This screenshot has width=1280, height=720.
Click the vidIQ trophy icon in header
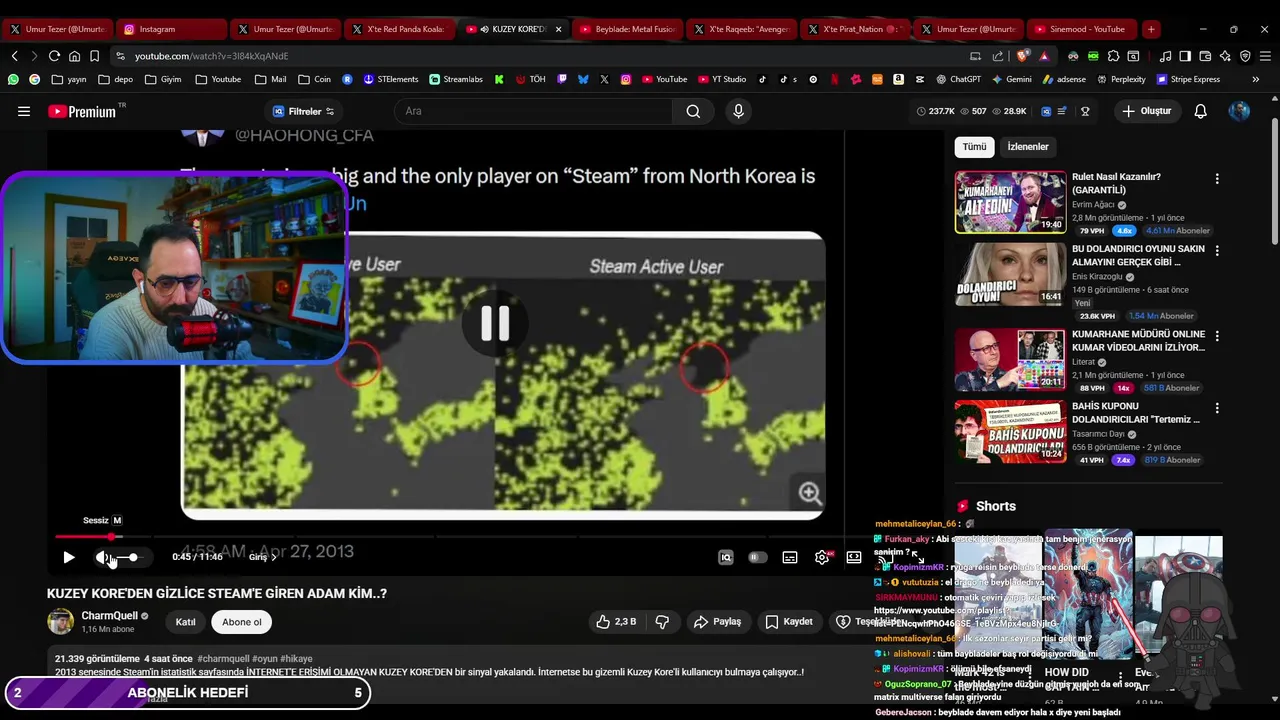(x=1085, y=111)
